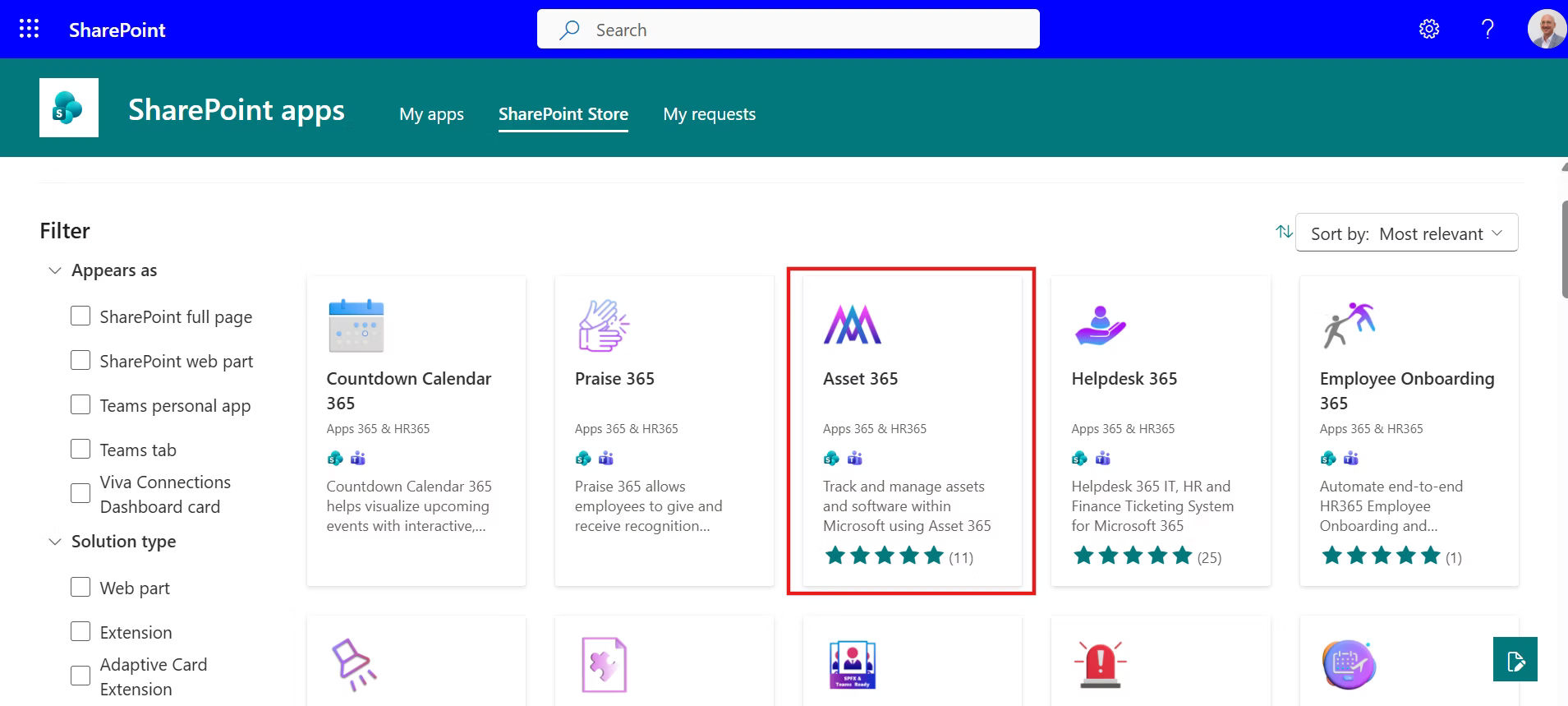The height and width of the screenshot is (706, 1568).
Task: Open the SharePoint apps site title
Action: pos(237,109)
